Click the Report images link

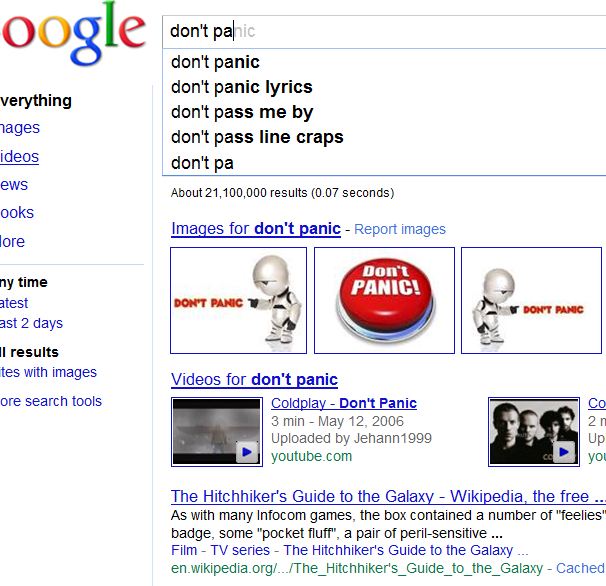[x=400, y=229]
